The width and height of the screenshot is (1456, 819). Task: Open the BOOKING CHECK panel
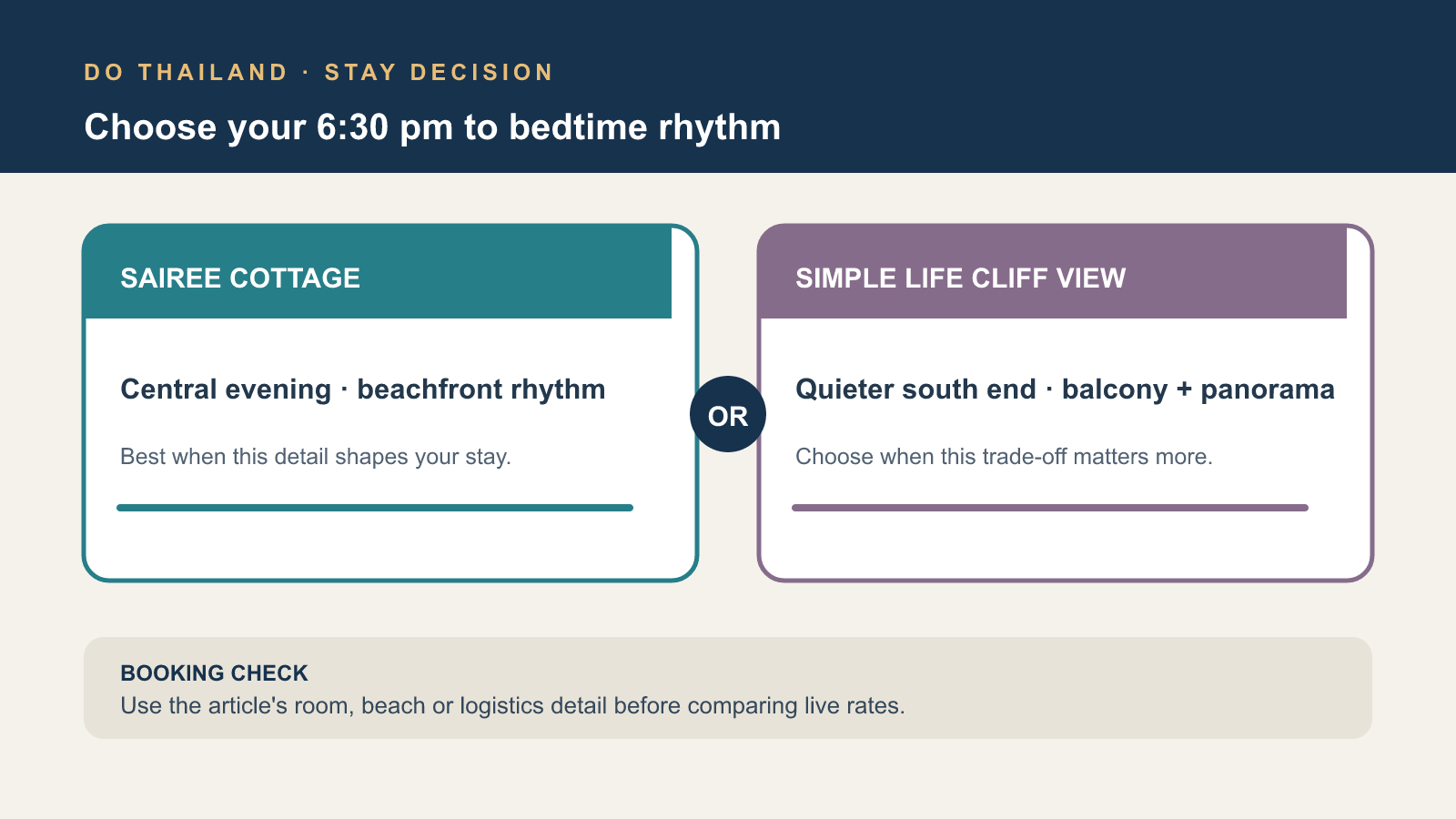(728, 688)
